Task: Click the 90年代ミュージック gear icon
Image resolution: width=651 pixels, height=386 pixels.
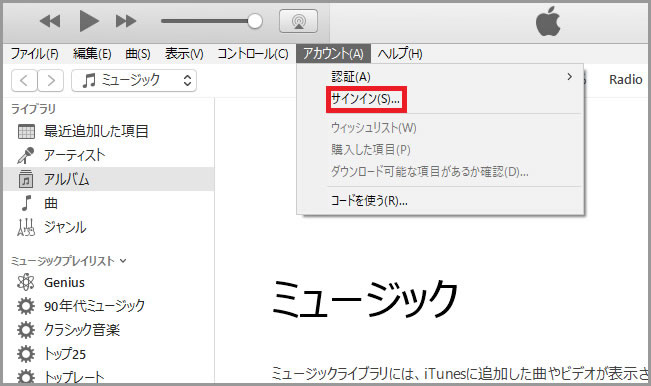Action: click(x=26, y=306)
